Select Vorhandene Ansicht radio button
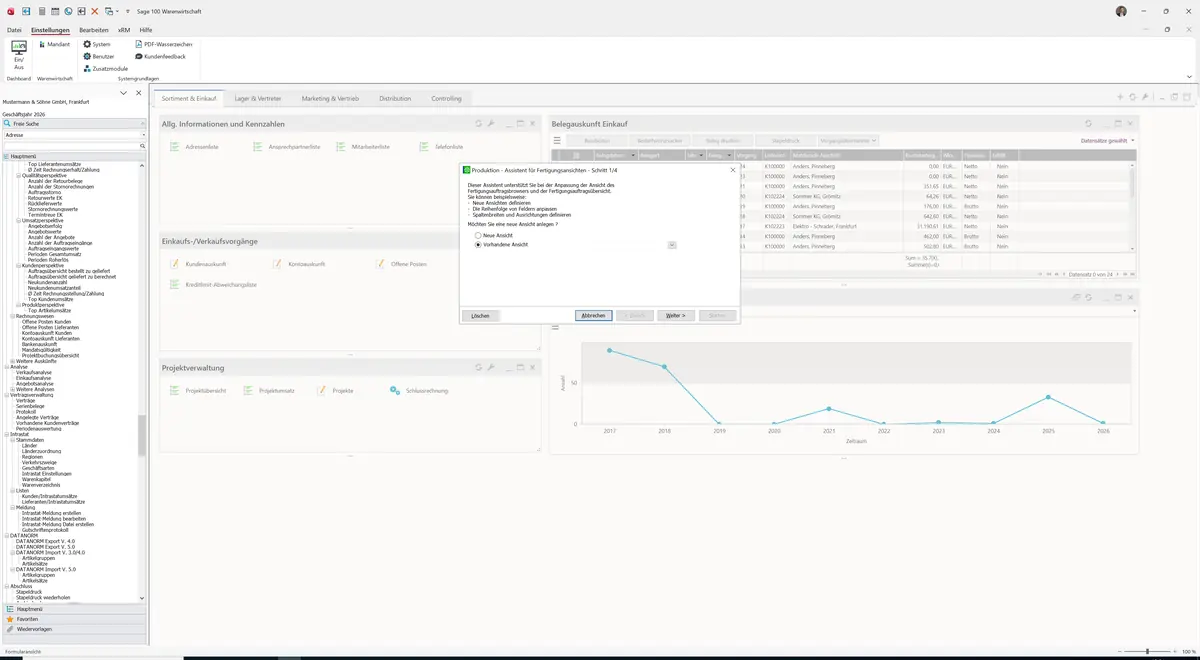Viewport: 1200px width, 660px height. tap(478, 244)
